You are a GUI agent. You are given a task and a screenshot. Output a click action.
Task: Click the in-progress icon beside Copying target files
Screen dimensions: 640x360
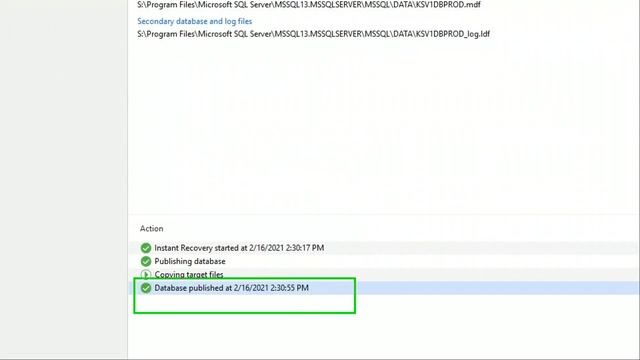(146, 274)
